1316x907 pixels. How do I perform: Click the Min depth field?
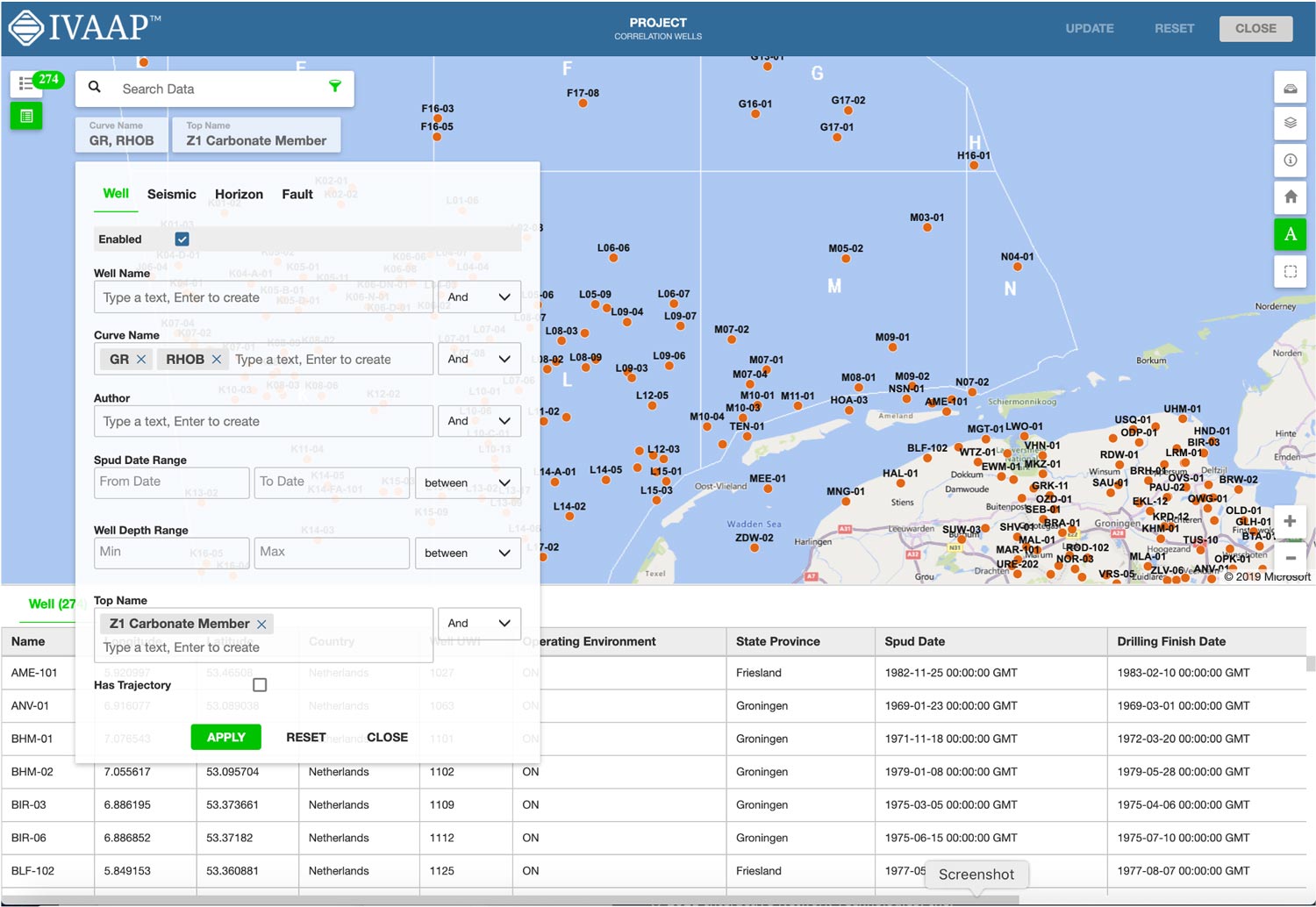click(x=171, y=553)
